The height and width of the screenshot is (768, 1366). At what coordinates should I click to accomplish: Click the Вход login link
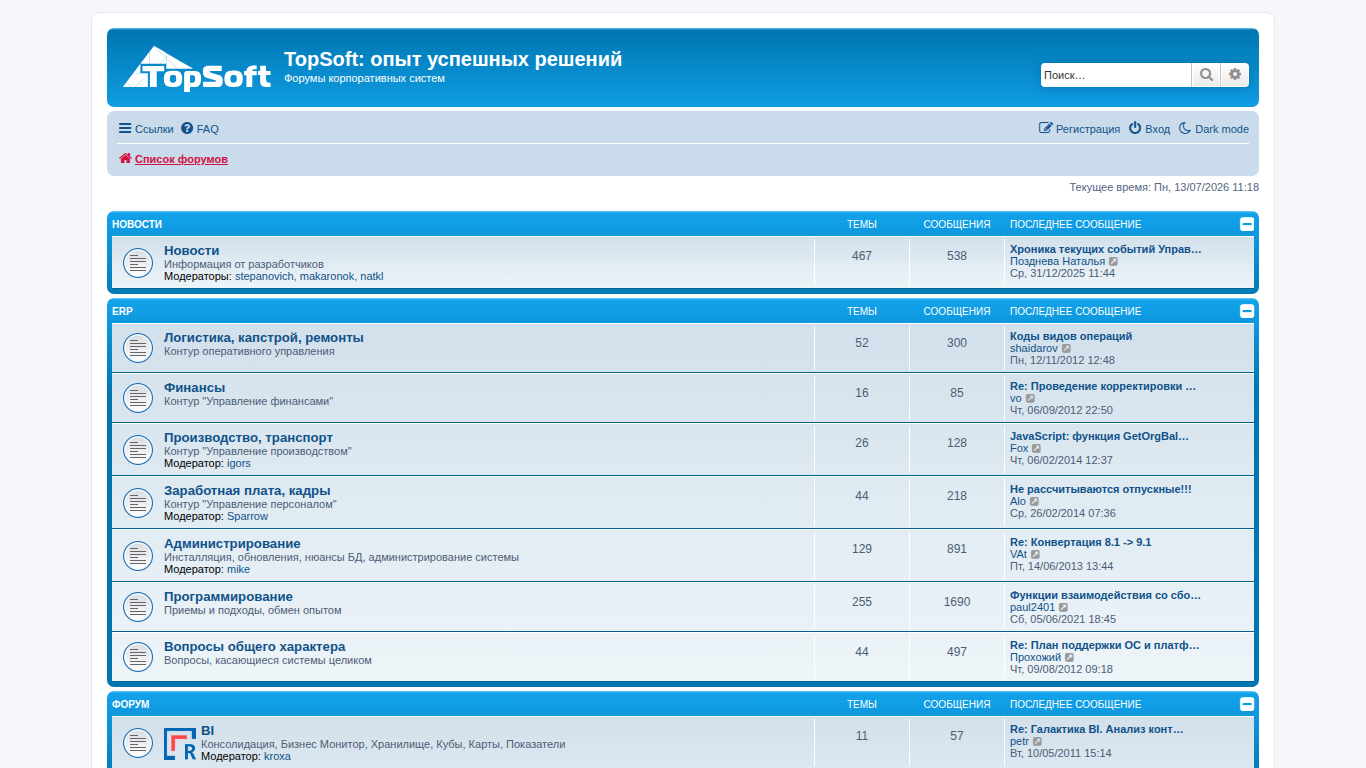click(x=1149, y=129)
